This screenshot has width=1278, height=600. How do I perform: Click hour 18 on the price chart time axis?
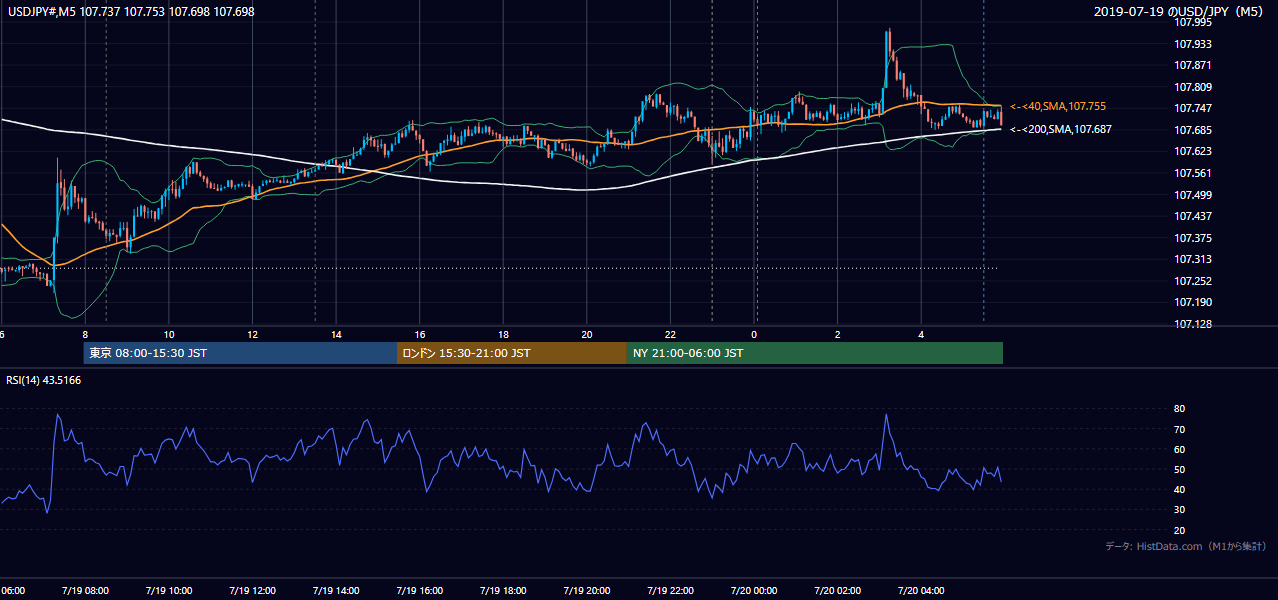click(x=504, y=335)
